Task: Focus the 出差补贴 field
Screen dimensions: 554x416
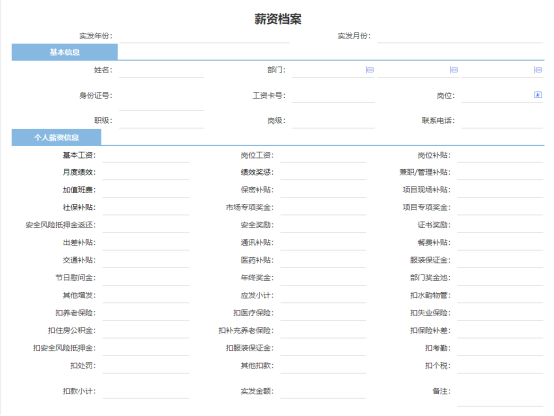Action: coord(146,243)
